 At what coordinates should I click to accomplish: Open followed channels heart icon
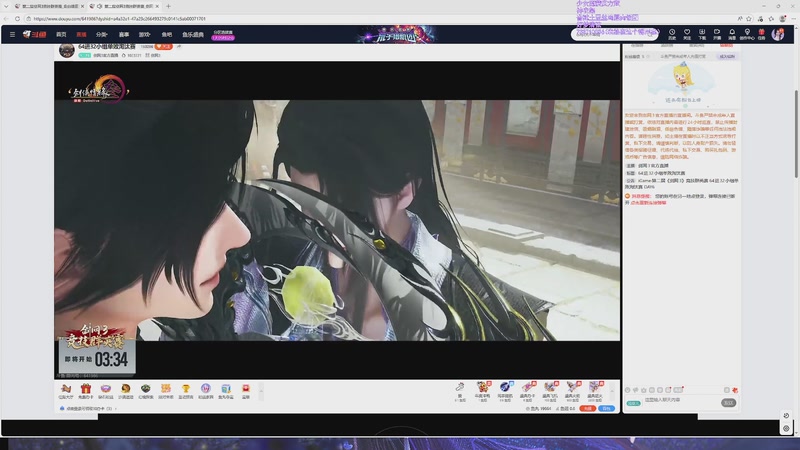point(687,34)
